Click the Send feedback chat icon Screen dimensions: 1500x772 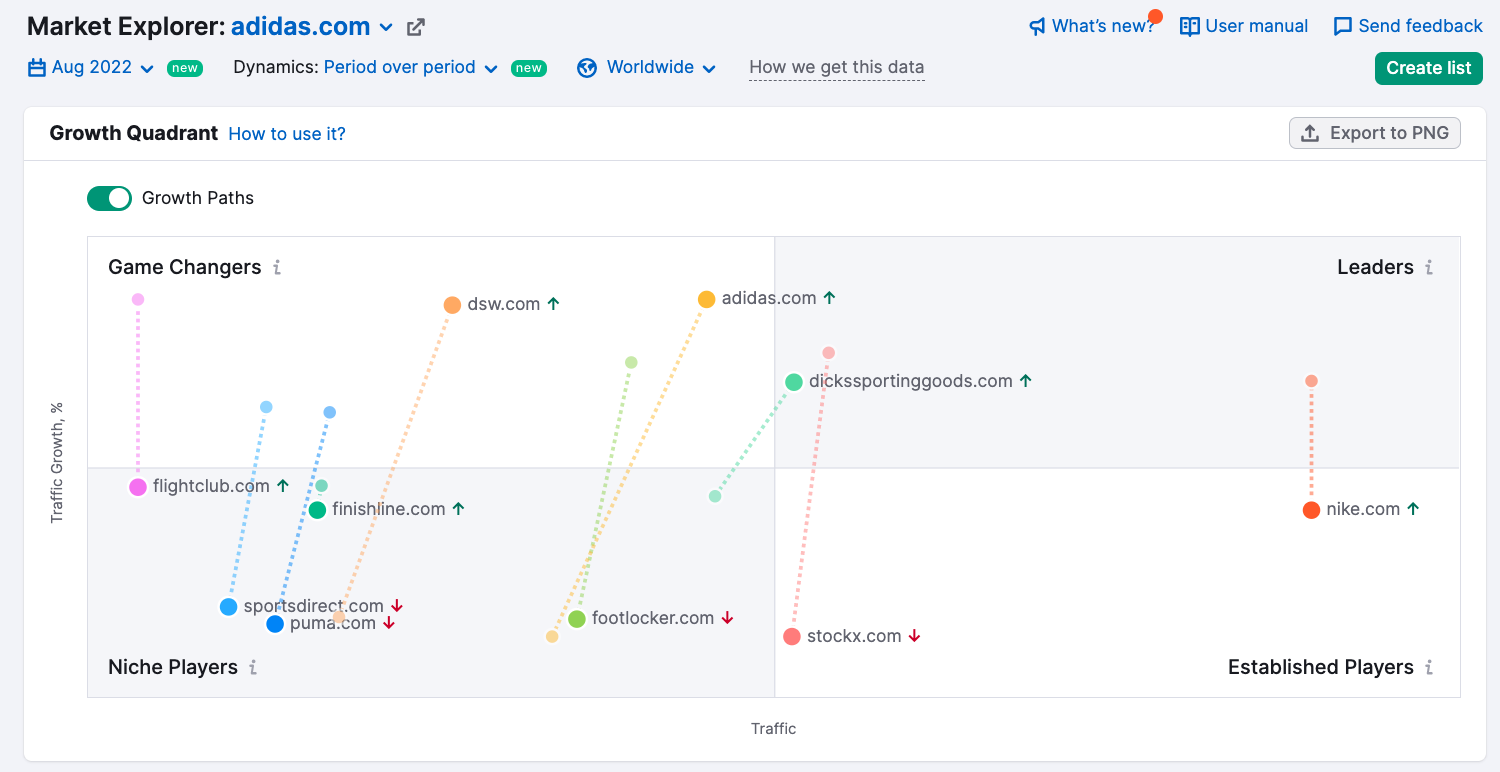click(1343, 27)
